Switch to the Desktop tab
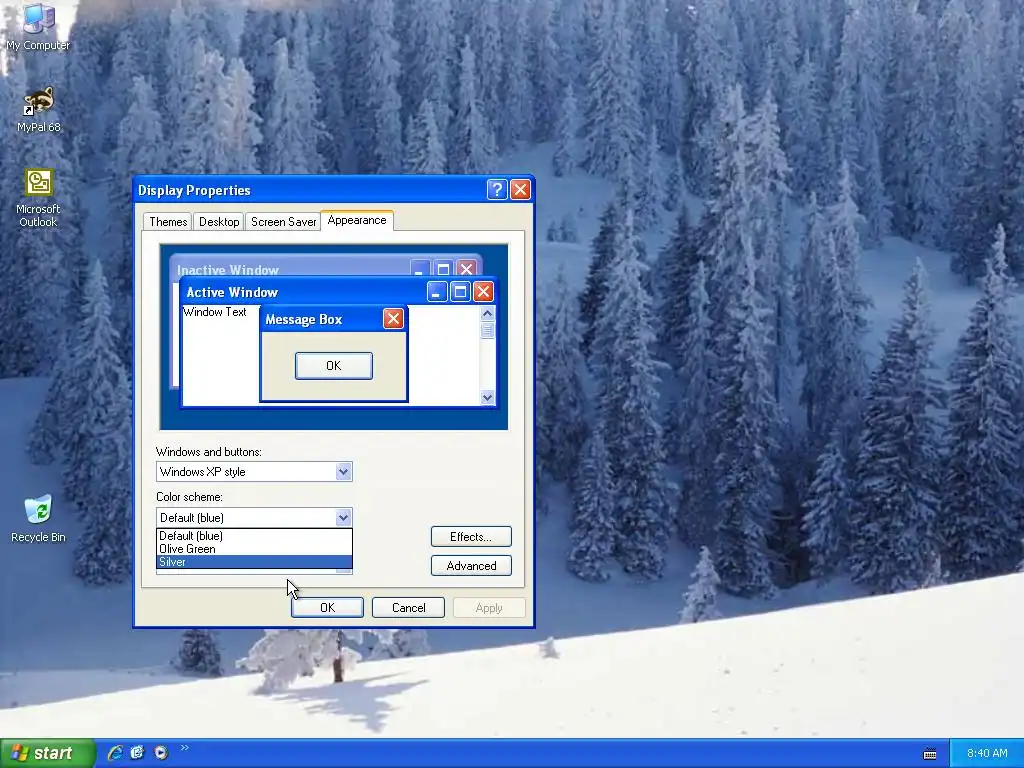Viewport: 1024px width, 768px height. pyautogui.click(x=219, y=221)
